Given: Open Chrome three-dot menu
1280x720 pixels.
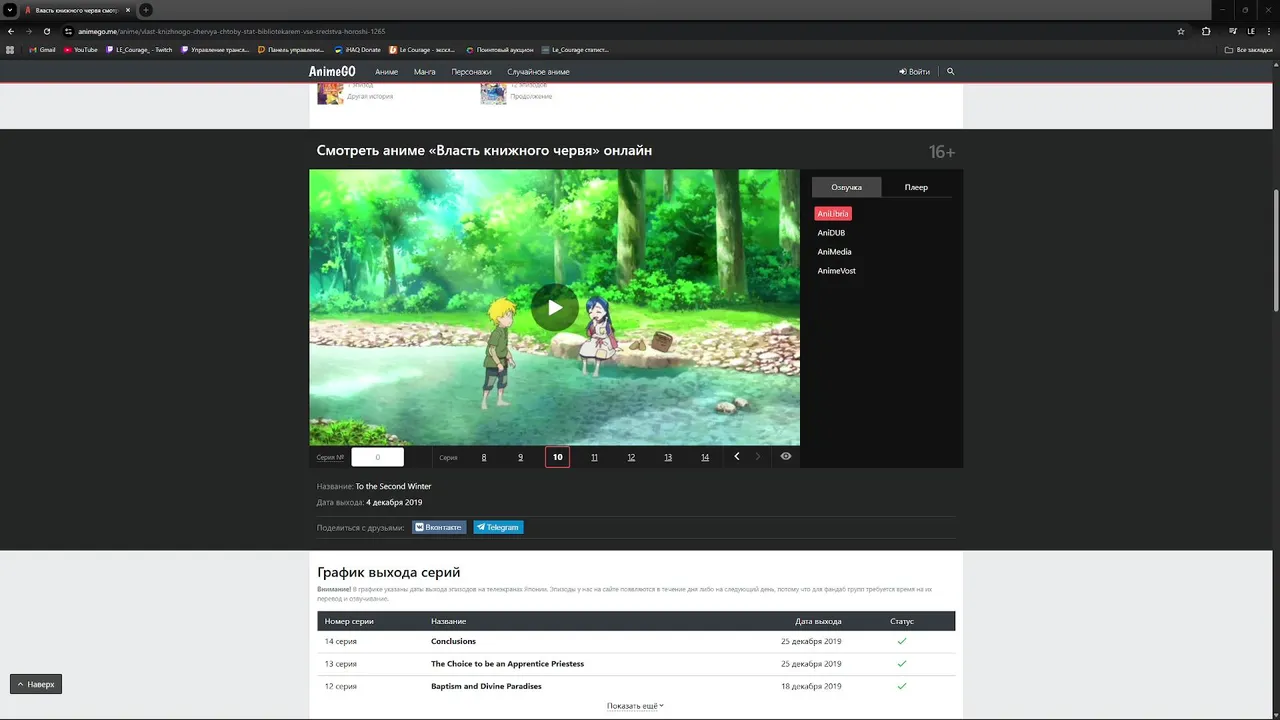Looking at the screenshot, I should coord(1269,31).
